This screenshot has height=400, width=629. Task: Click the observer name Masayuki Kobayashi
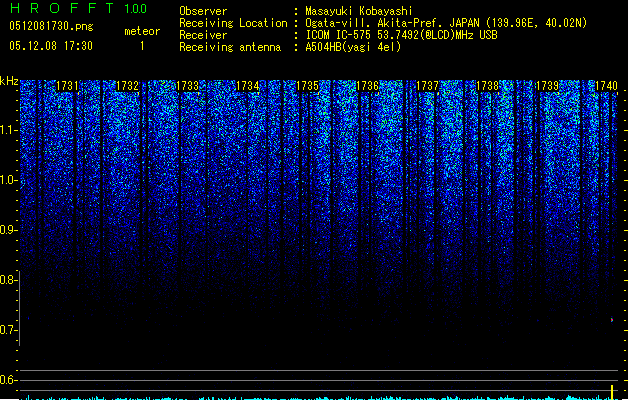click(x=359, y=11)
